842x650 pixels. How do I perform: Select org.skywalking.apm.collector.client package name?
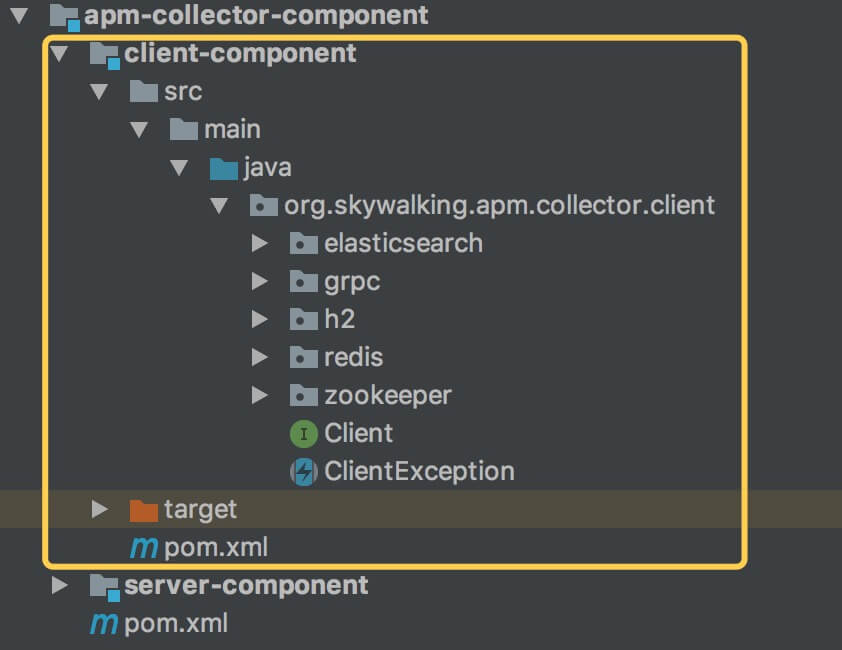[499, 206]
